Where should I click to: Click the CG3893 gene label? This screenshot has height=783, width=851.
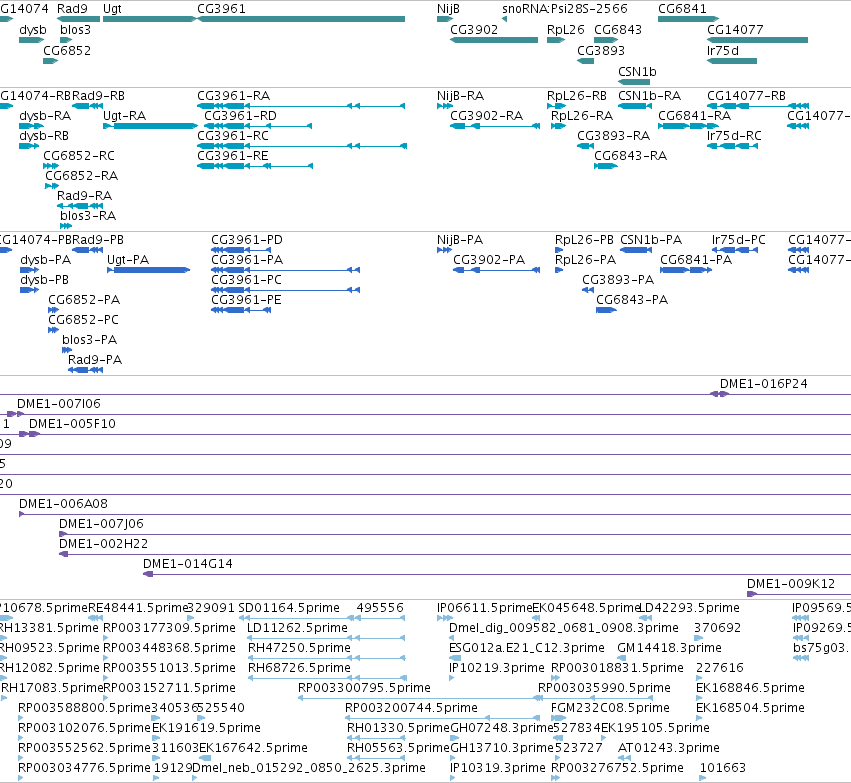[601, 51]
